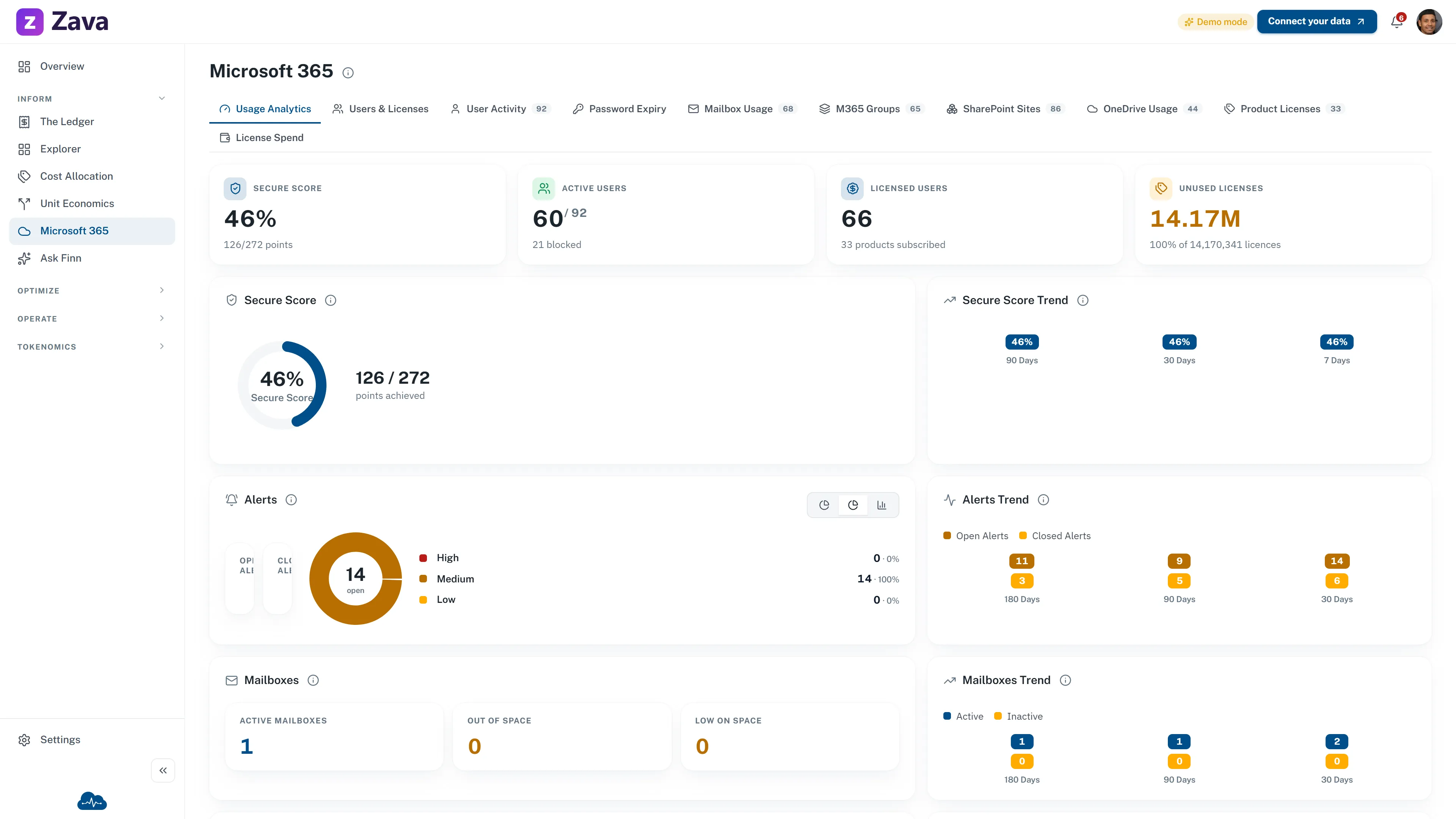This screenshot has width=1456, height=819.
Task: Open info icon next to Alerts Trend
Action: (1044, 500)
